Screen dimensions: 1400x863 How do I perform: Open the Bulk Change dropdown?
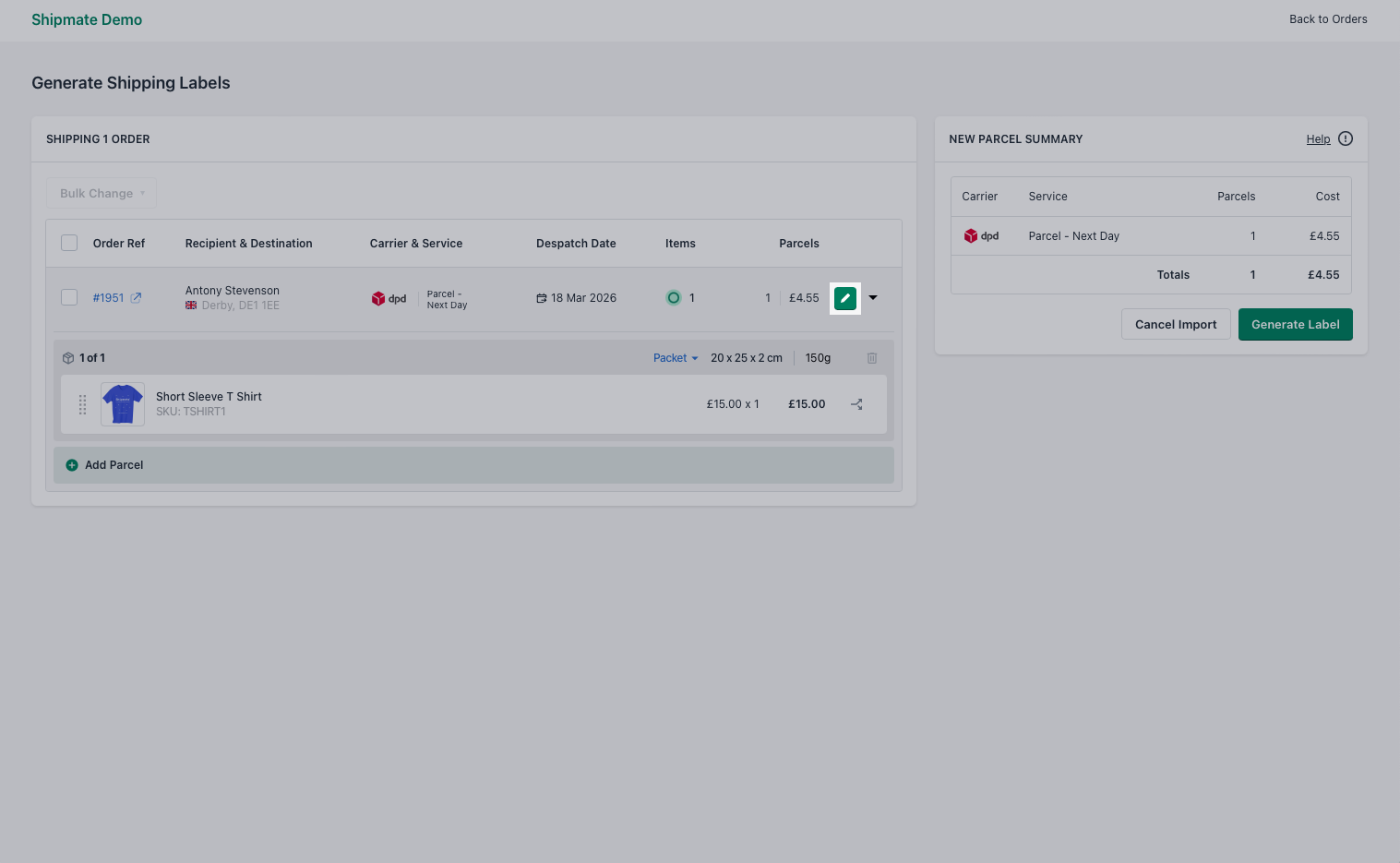pyautogui.click(x=101, y=193)
